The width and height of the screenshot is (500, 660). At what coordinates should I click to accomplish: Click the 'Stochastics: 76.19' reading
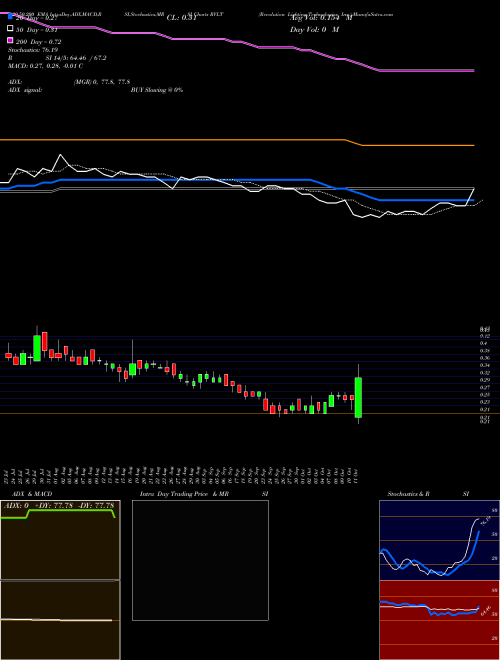click(x=32, y=50)
